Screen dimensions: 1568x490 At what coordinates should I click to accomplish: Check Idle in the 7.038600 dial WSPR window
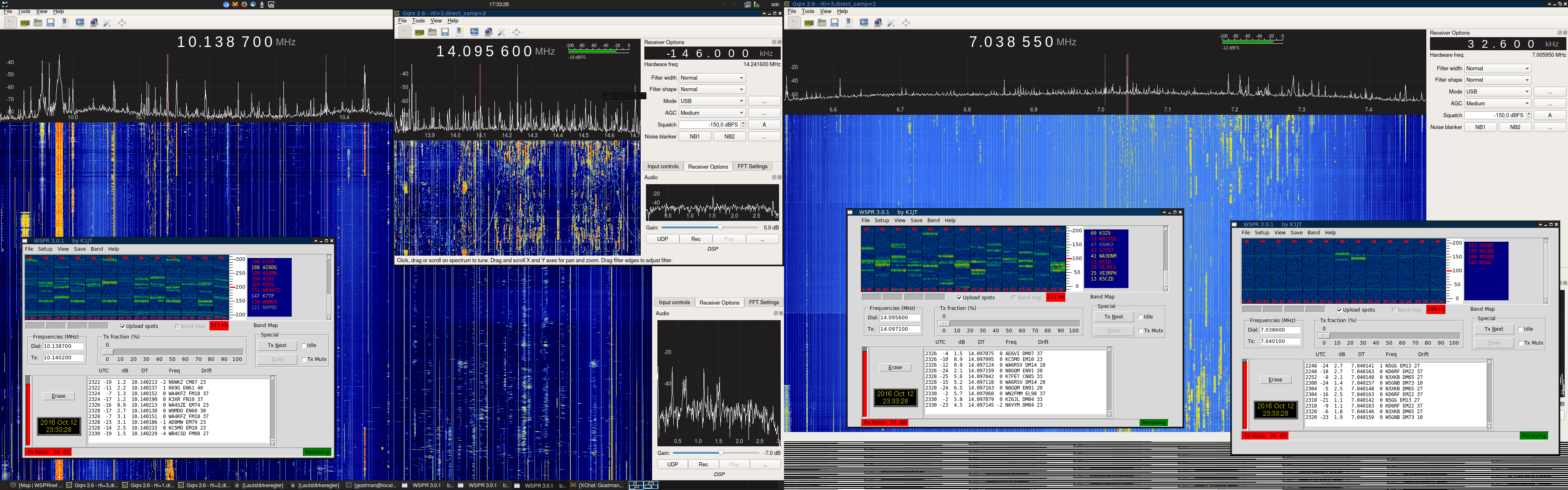pyautogui.click(x=1521, y=329)
